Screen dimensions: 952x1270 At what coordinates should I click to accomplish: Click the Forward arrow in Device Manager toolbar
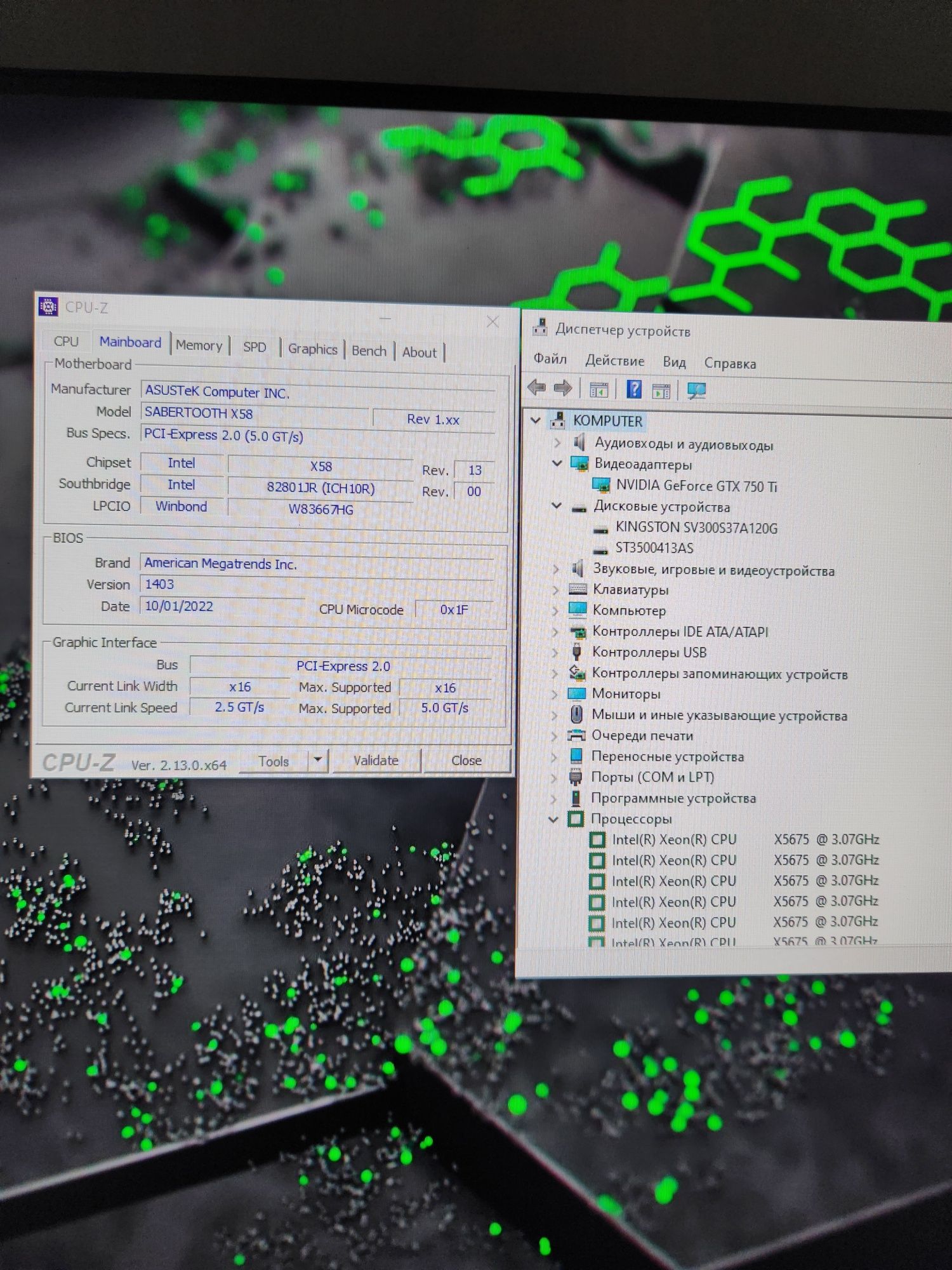click(563, 388)
